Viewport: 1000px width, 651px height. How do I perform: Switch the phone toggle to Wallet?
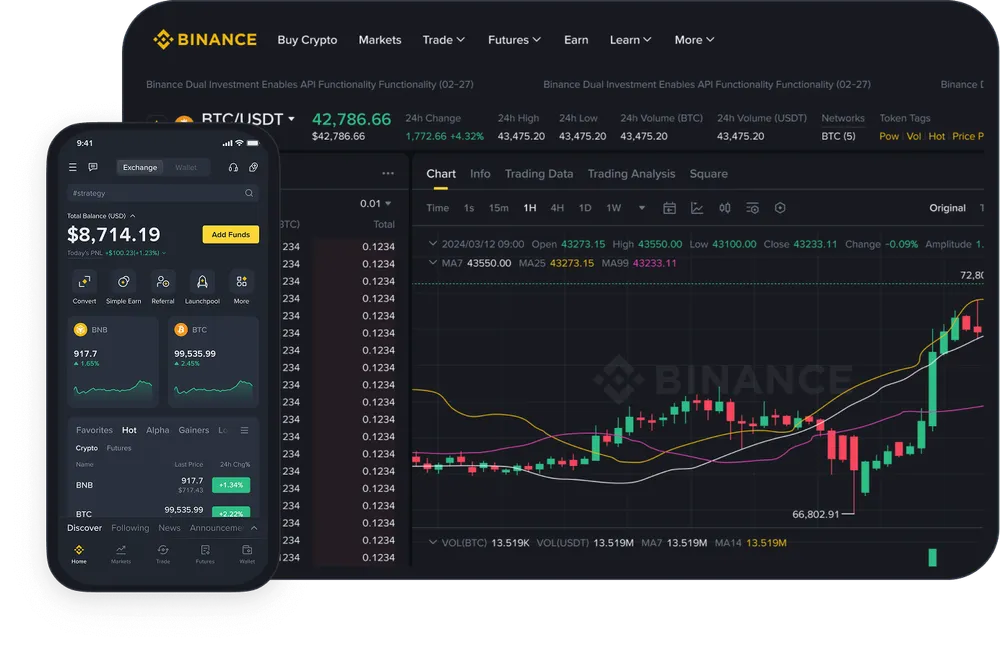point(186,168)
